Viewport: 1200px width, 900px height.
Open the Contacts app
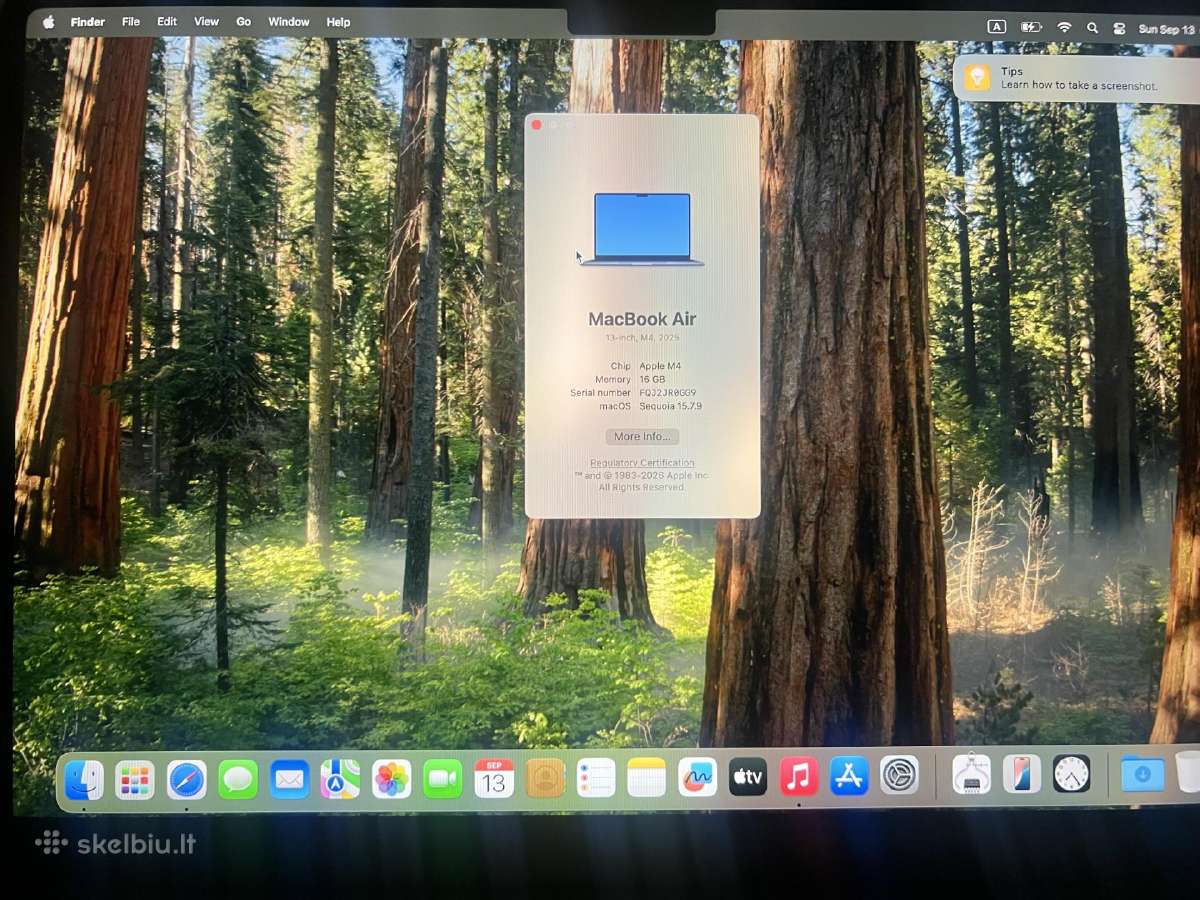(x=545, y=778)
